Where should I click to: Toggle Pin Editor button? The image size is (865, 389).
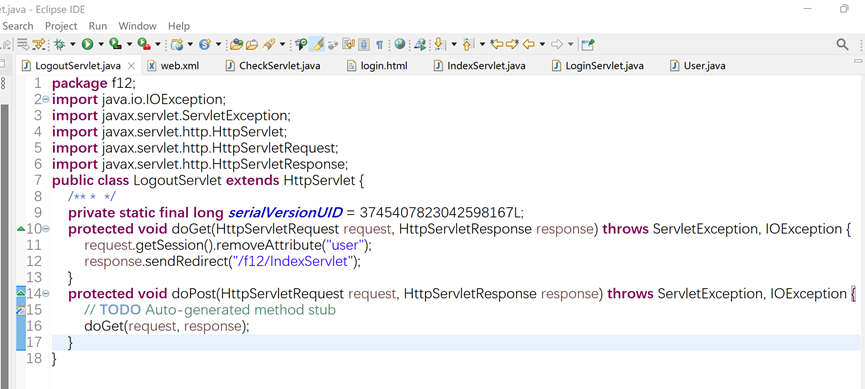588,44
